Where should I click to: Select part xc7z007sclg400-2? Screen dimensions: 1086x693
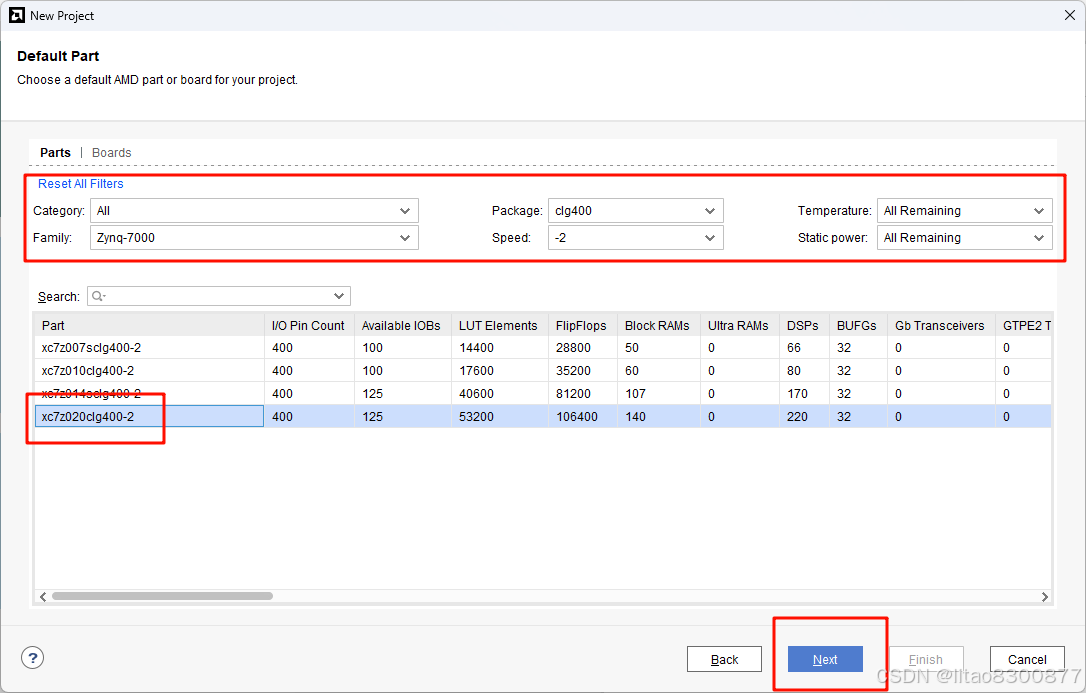coord(91,348)
